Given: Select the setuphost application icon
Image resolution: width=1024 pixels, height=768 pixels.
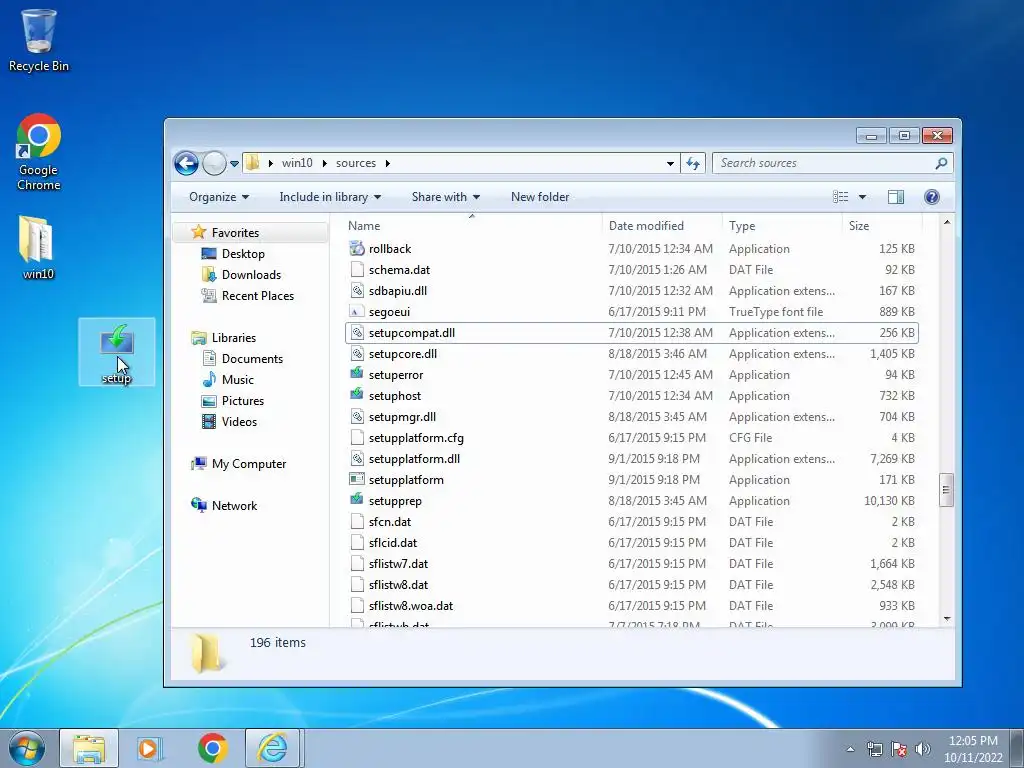Looking at the screenshot, I should (357, 395).
